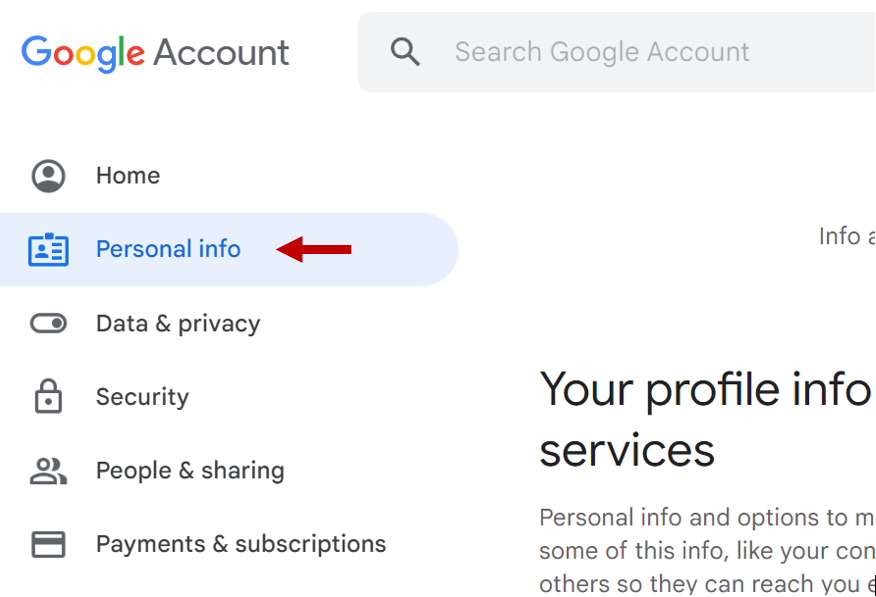
Task: Open the Security section label
Action: tap(142, 397)
